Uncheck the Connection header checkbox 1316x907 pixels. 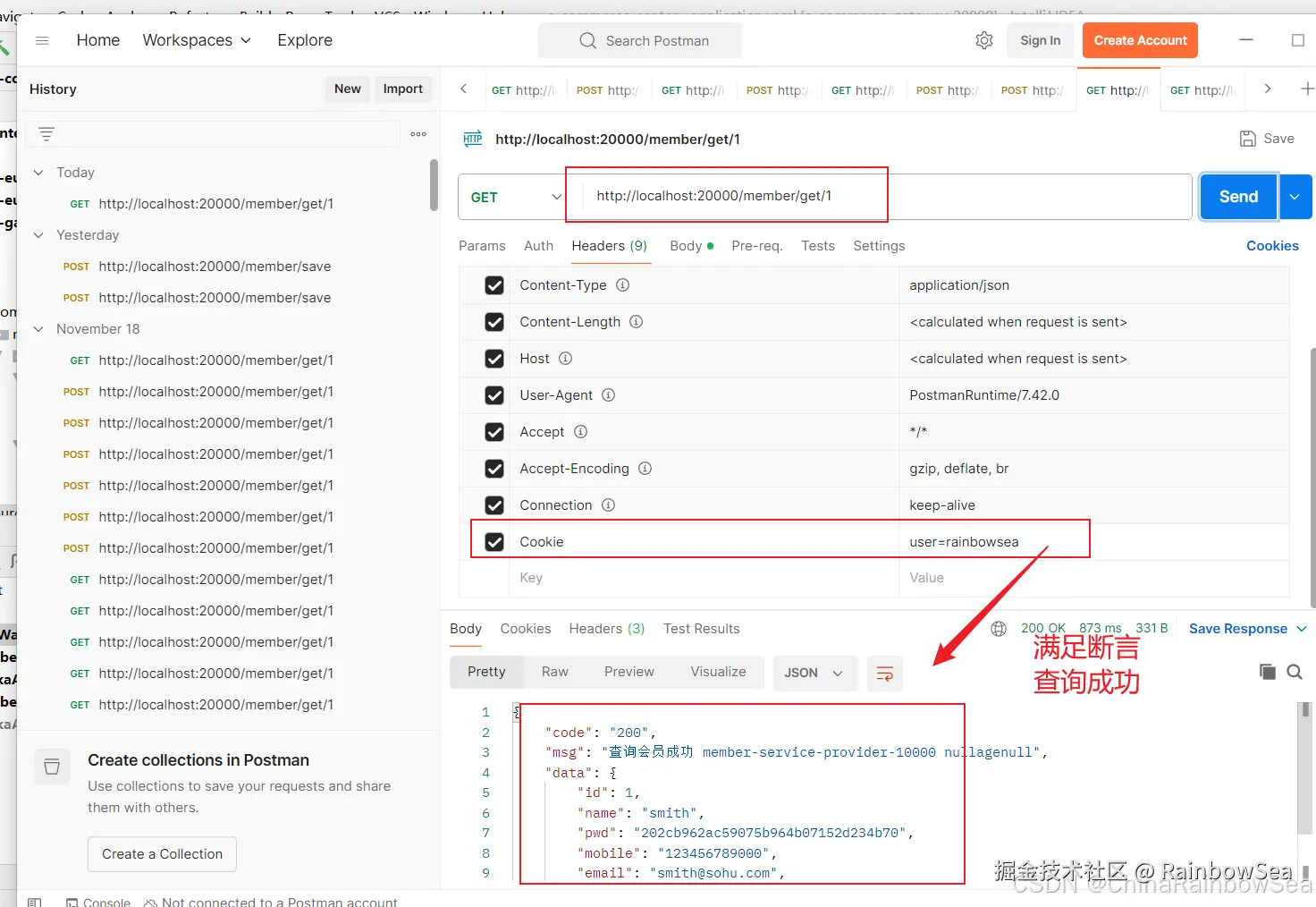(x=494, y=505)
